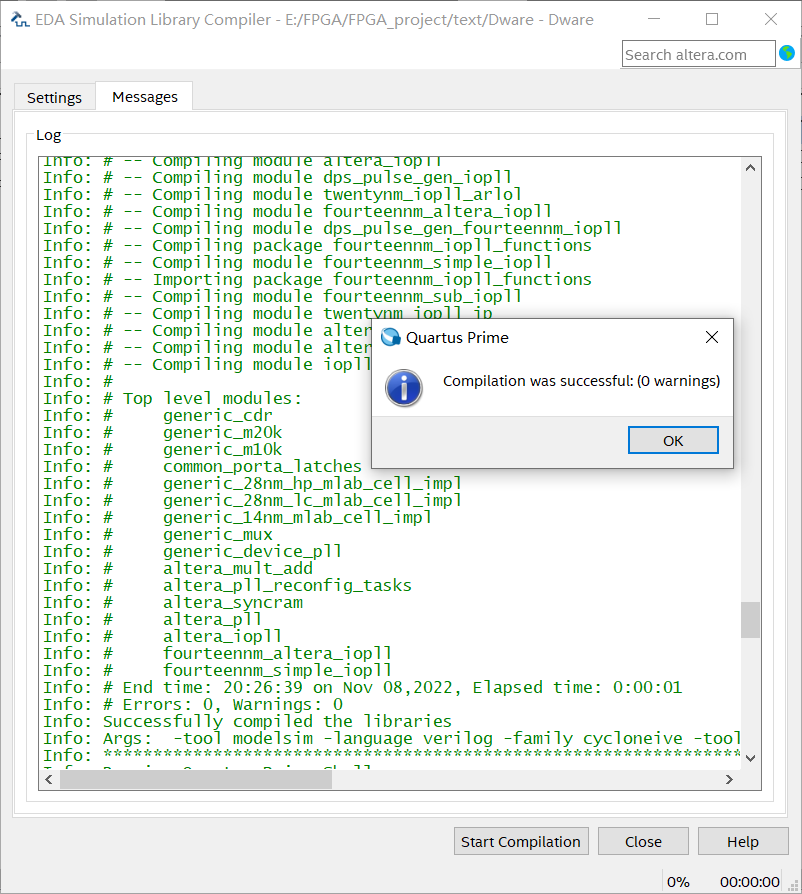This screenshot has width=802, height=894.
Task: Confirm the dialog with the OK button
Action: click(673, 440)
